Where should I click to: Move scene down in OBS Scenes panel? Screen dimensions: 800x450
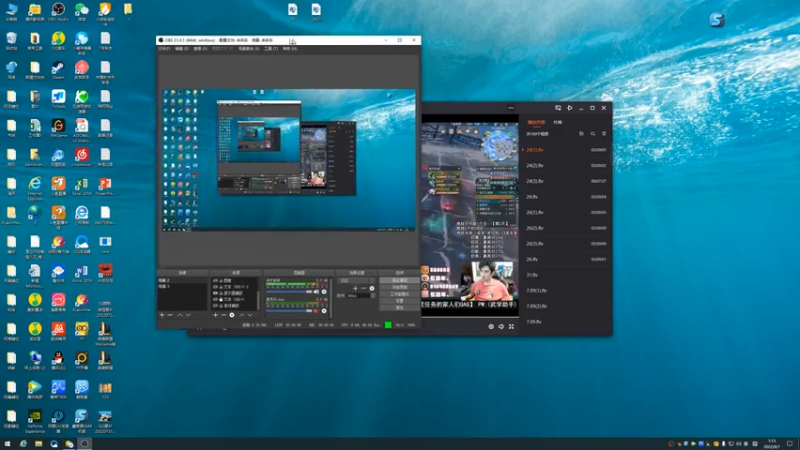click(x=188, y=315)
